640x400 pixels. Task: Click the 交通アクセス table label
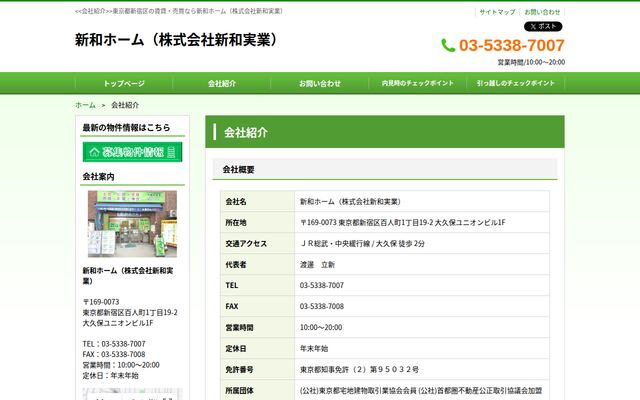tap(246, 243)
